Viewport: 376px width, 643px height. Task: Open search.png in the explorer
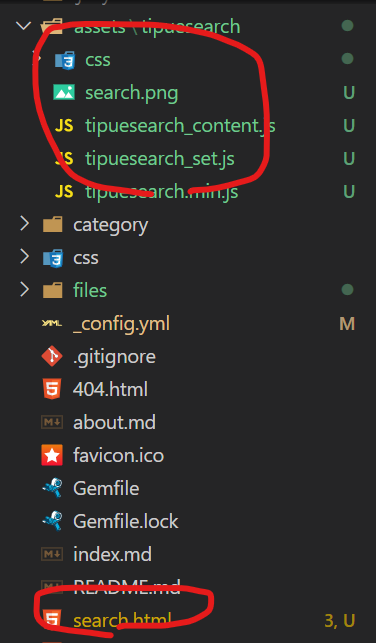pos(132,93)
